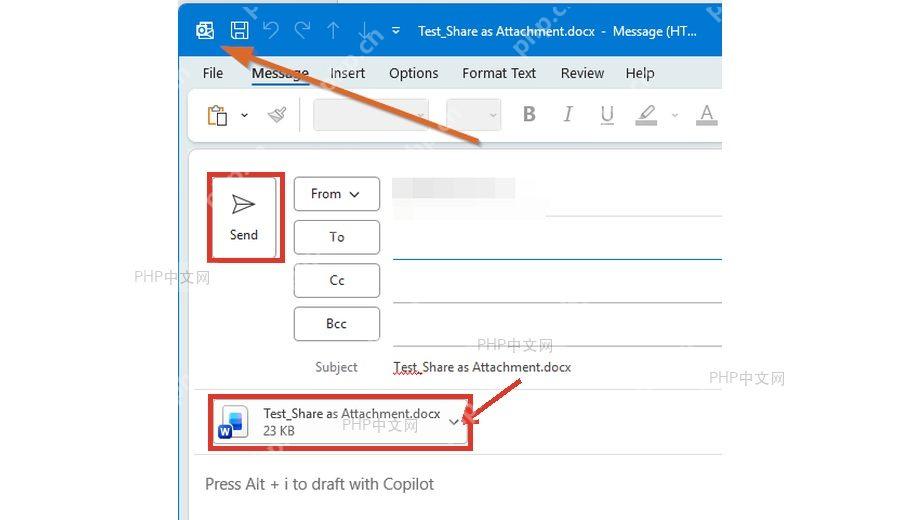
Task: Click the message body Copilot prompt area
Action: coord(319,484)
